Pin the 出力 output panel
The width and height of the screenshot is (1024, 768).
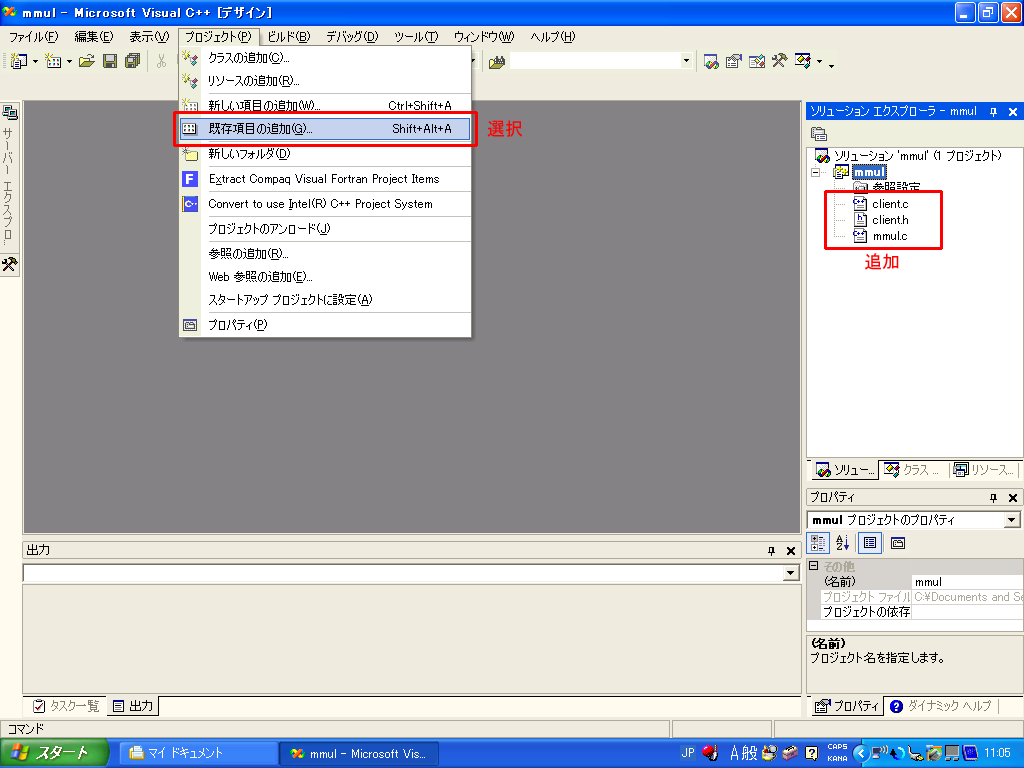(x=771, y=551)
